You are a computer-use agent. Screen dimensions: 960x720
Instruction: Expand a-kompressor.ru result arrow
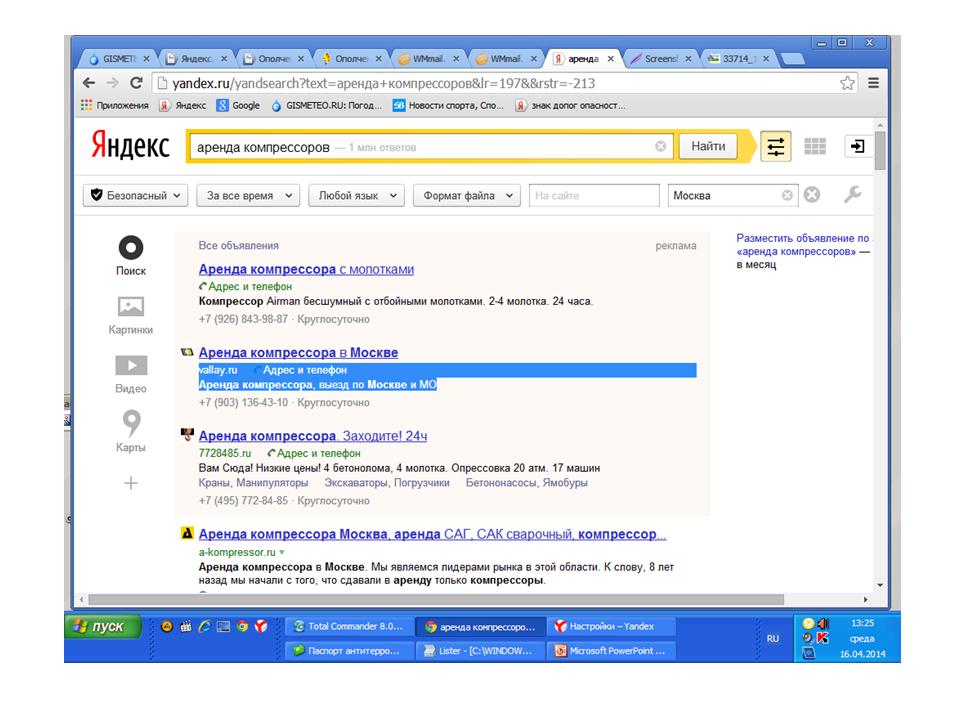[282, 552]
